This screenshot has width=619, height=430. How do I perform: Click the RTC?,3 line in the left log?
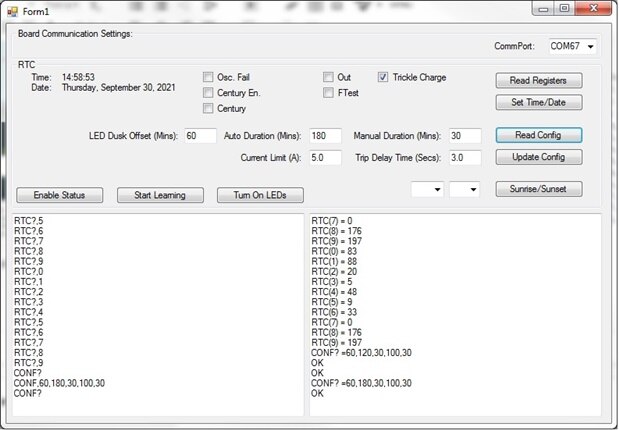pos(28,302)
